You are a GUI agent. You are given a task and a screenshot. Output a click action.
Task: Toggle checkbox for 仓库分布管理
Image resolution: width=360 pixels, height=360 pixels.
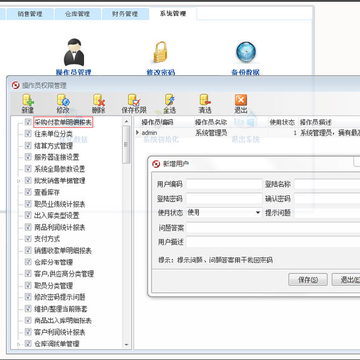28,262
